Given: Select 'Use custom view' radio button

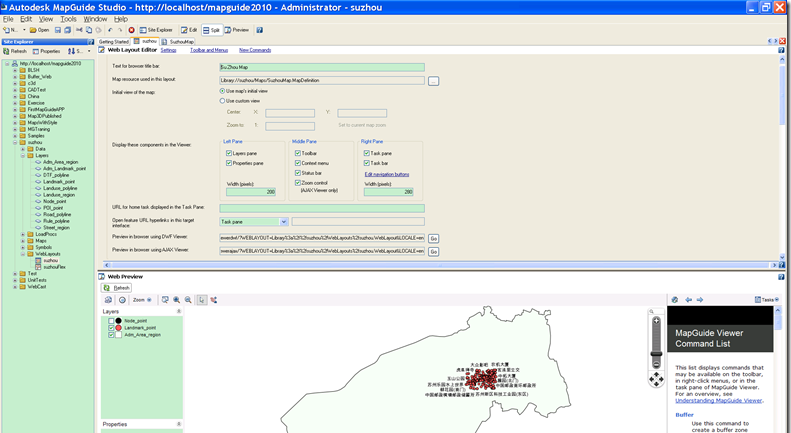Looking at the screenshot, I should coord(222,101).
